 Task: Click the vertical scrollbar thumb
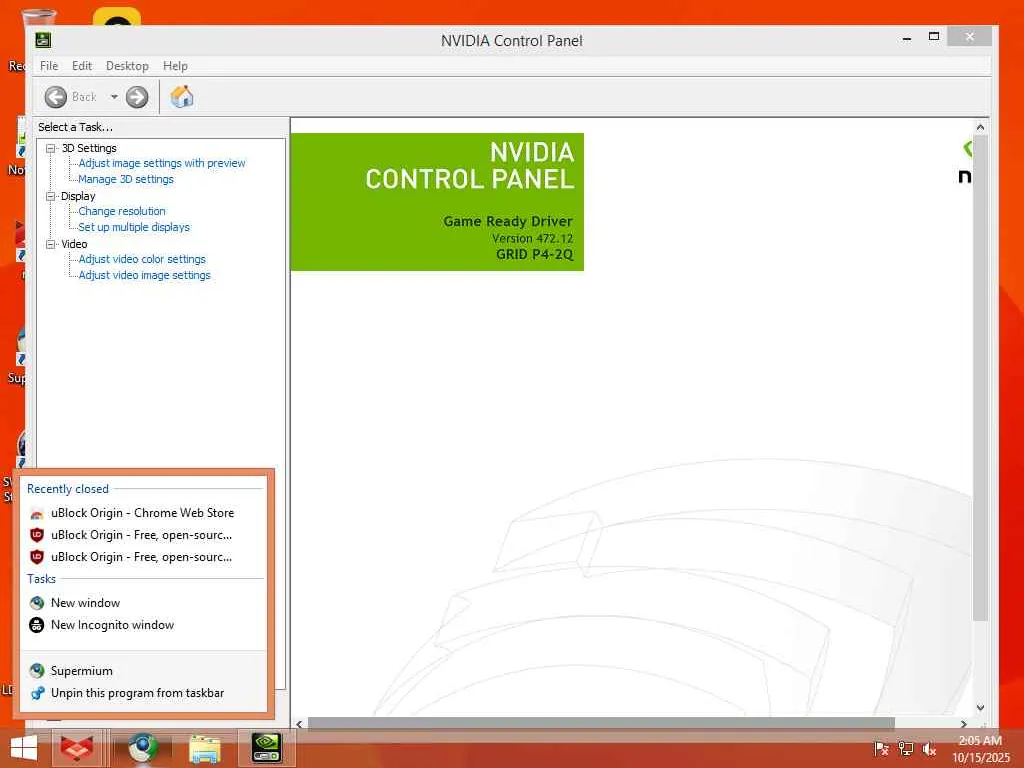(980, 377)
